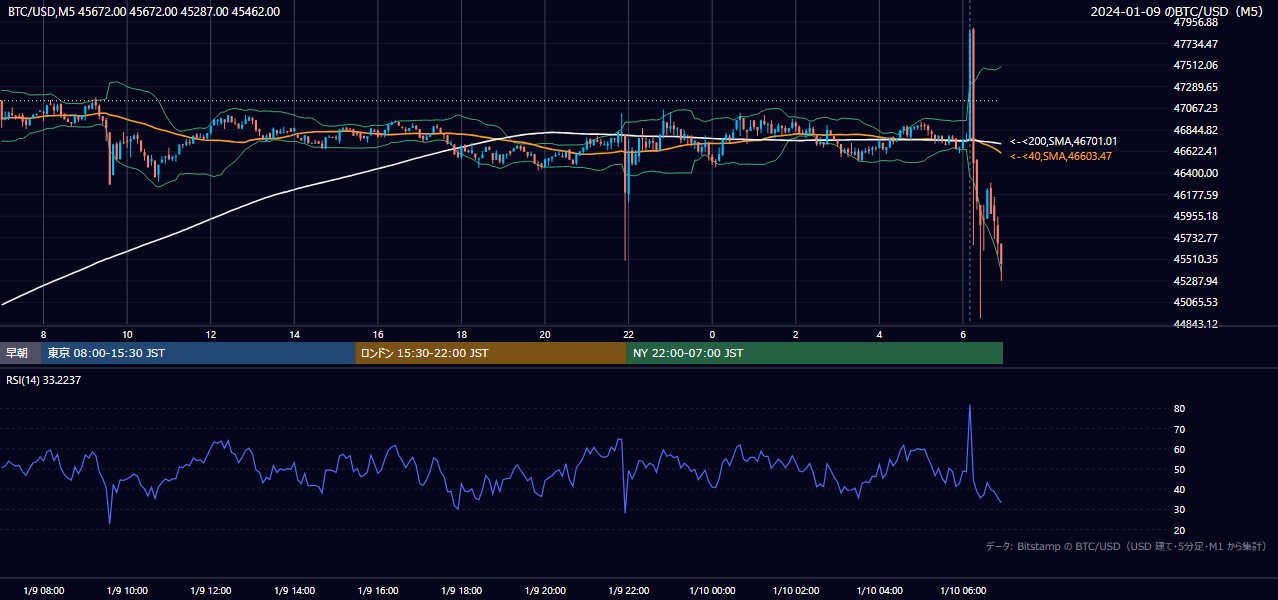The image size is (1278, 600).
Task: Click the 東京 08:00-15:30 JST session bar
Action: pyautogui.click(x=198, y=353)
